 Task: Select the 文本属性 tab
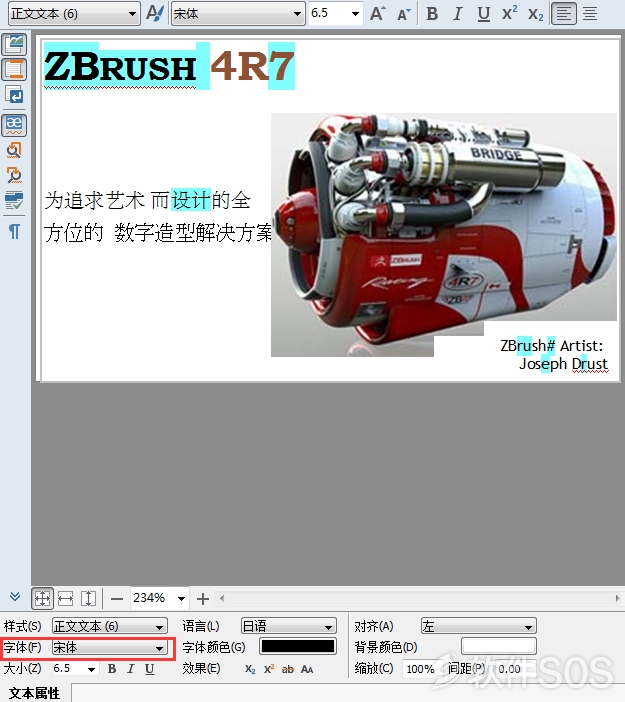[34, 693]
